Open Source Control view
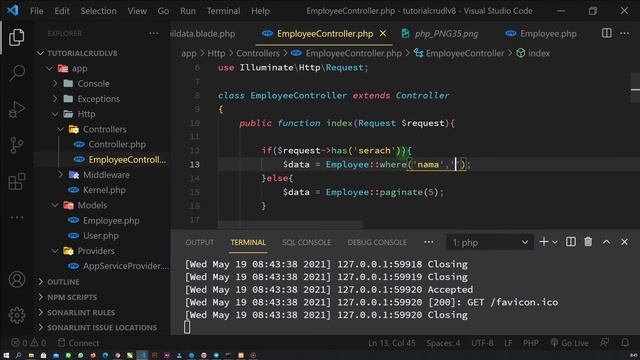The image size is (640, 360). click(16, 145)
